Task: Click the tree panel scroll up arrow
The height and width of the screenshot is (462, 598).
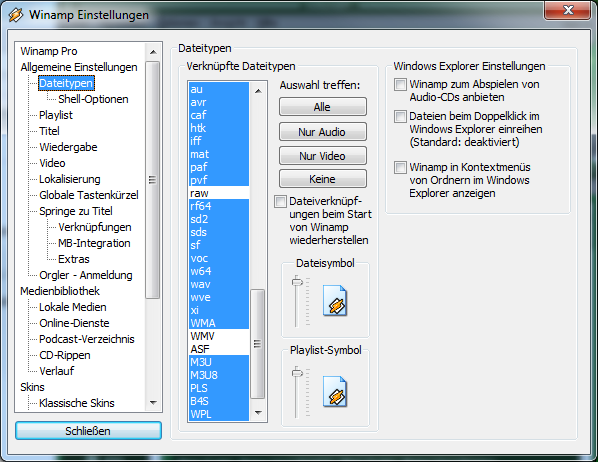Action: pos(153,52)
